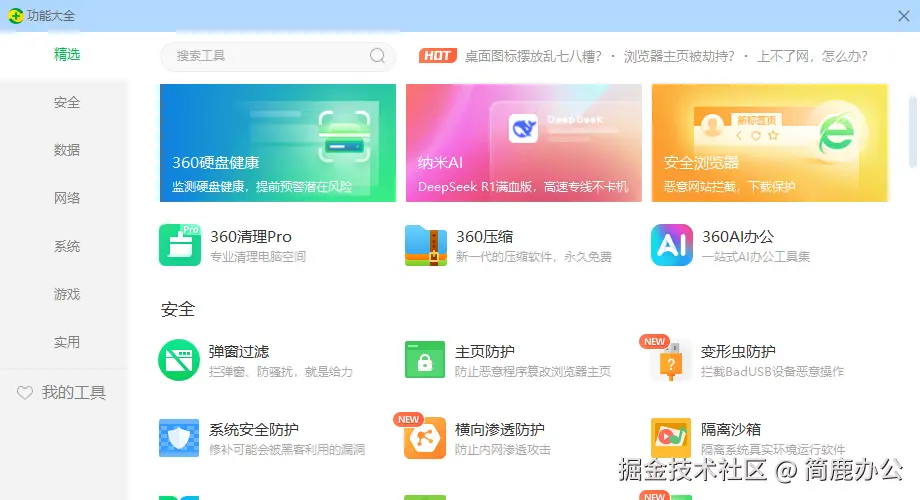This screenshot has width=920, height=500.
Task: Open hot topic 上不了网,怎么办?
Action: point(813,56)
